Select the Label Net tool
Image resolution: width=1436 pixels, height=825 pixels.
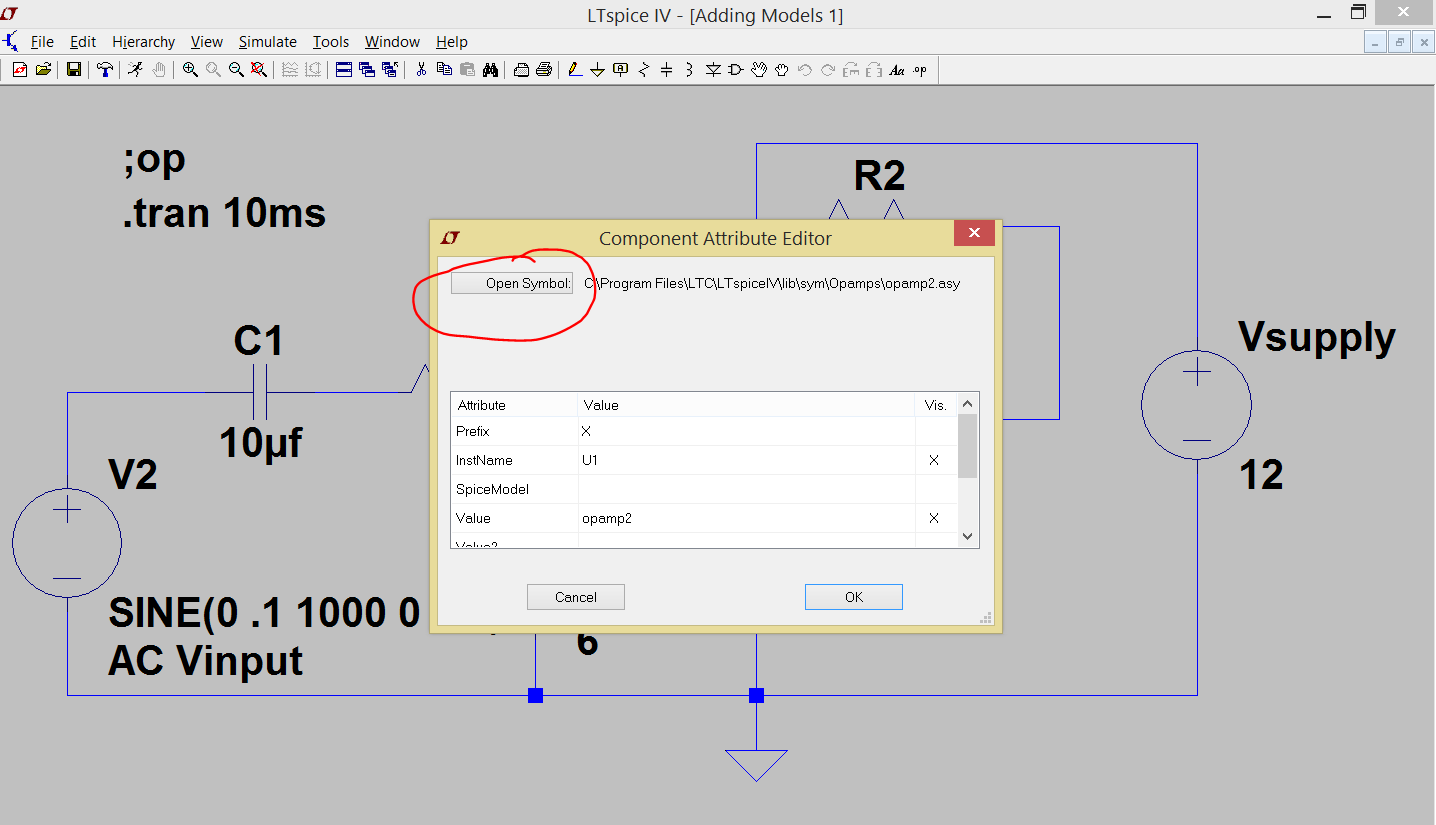[x=621, y=70]
